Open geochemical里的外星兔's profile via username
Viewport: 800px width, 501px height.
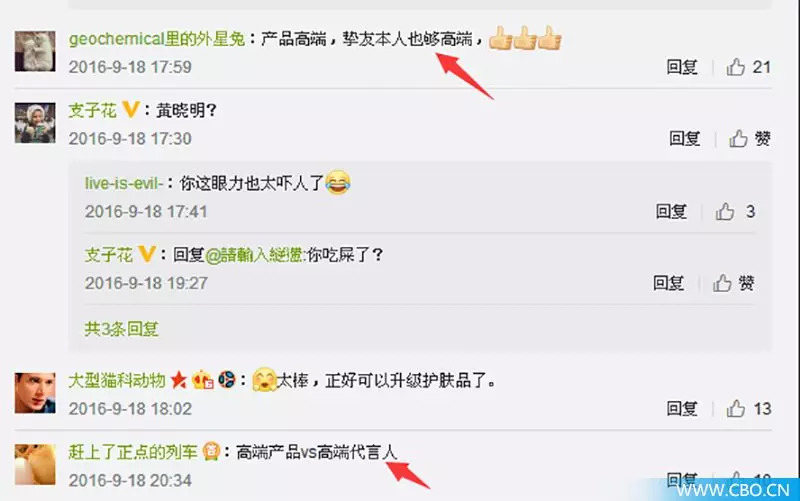157,39
